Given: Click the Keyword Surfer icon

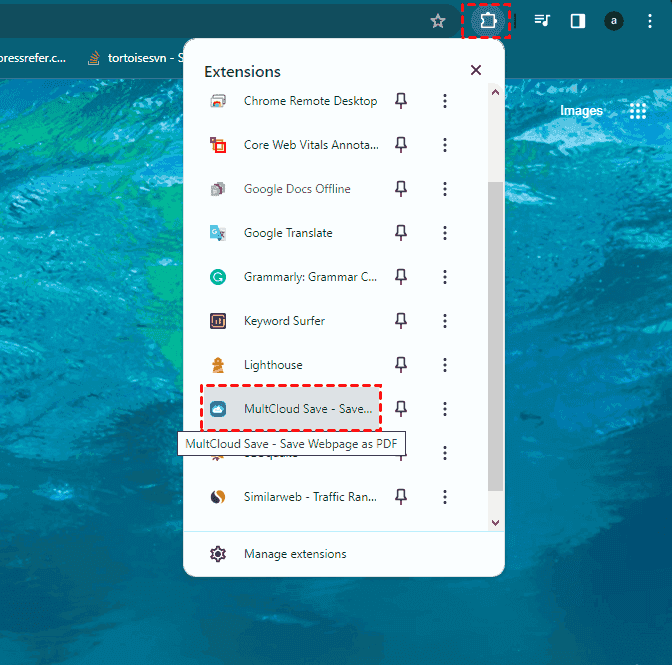Looking at the screenshot, I should pyautogui.click(x=218, y=321).
